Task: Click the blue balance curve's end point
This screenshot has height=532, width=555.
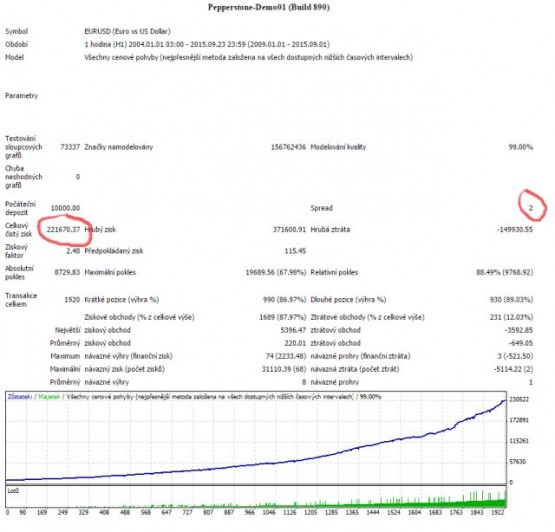Action: 505,400
